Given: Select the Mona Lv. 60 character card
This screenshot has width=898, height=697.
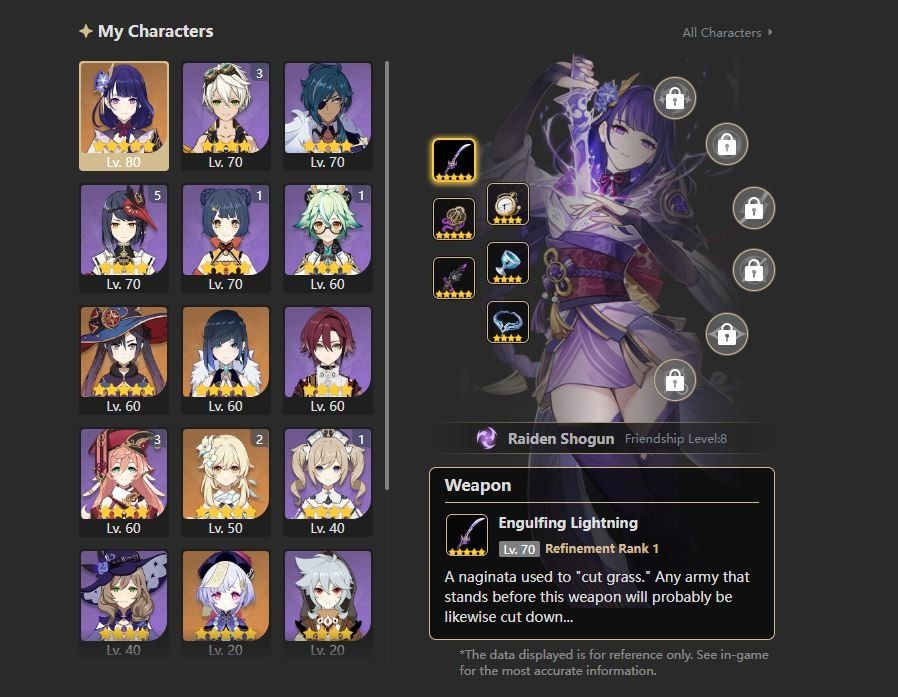Looking at the screenshot, I should click(x=124, y=360).
